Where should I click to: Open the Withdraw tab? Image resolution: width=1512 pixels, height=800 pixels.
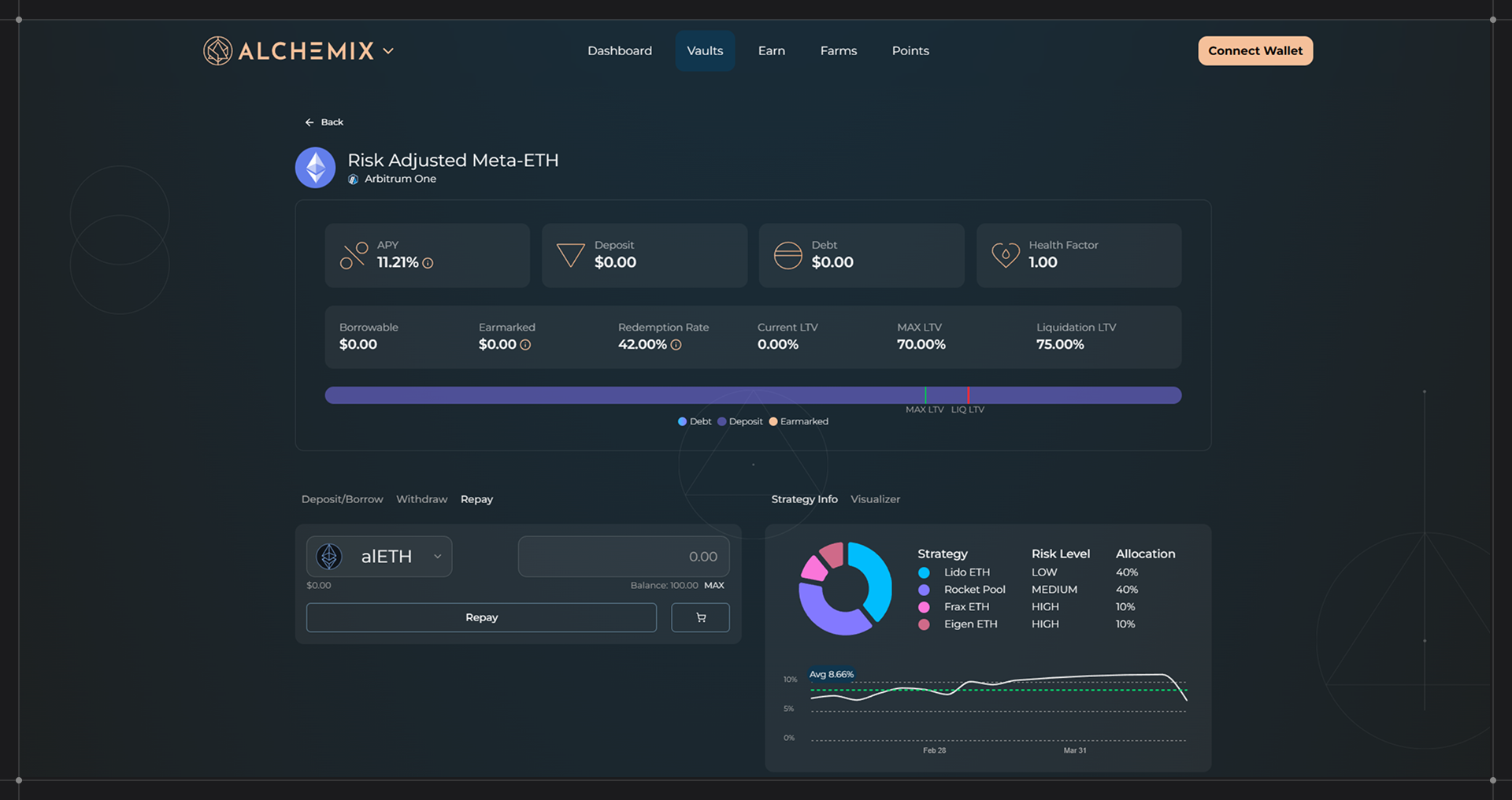click(421, 499)
